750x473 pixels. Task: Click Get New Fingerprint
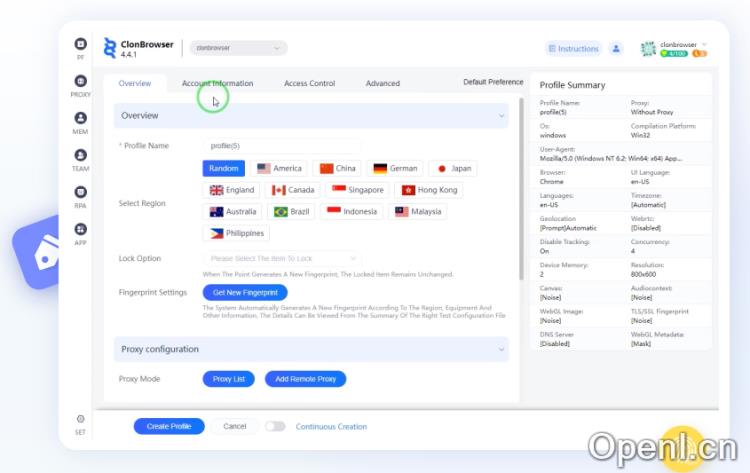click(x=245, y=292)
